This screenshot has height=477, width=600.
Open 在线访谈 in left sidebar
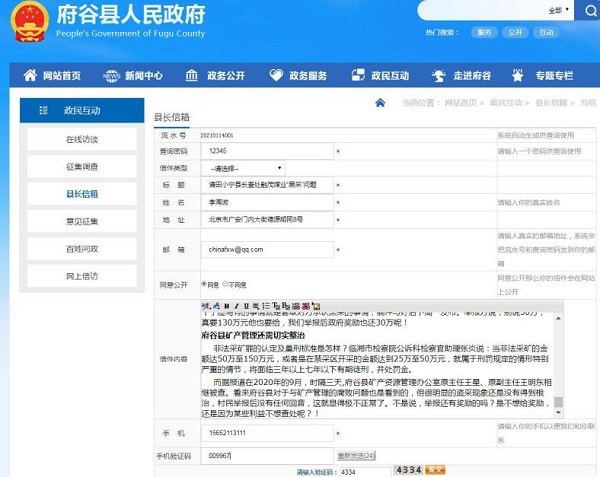coord(82,139)
